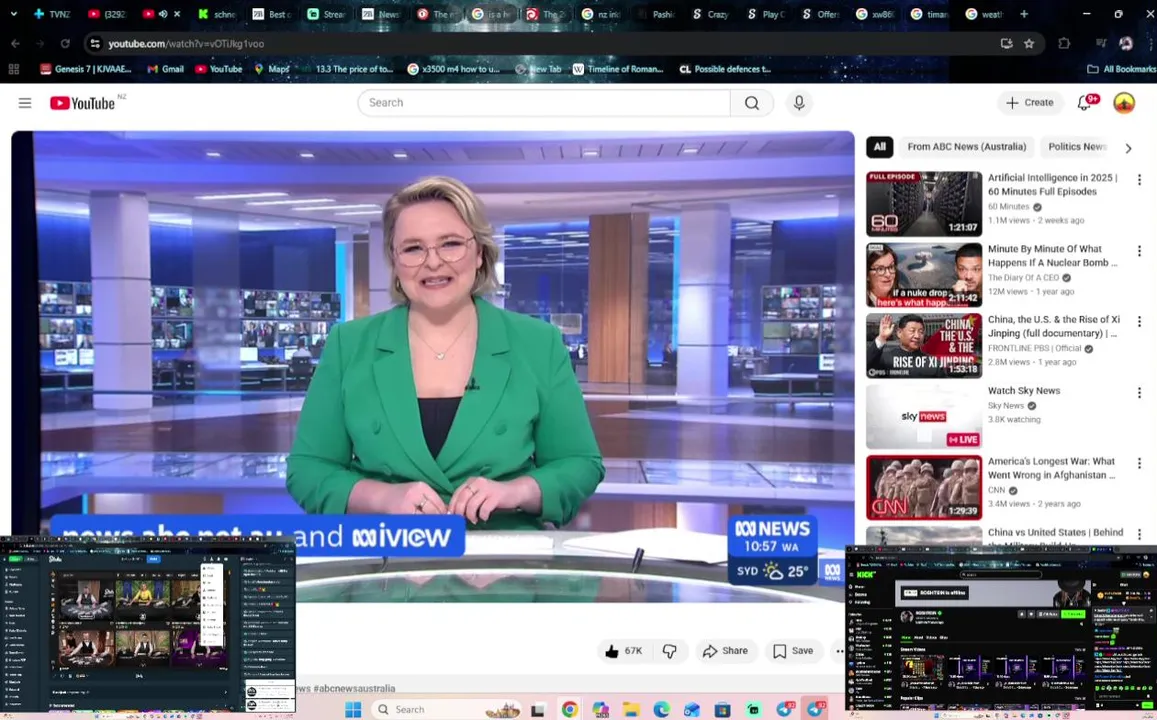The height and width of the screenshot is (720, 1157).
Task: Go to the YouTube home logo
Action: tap(82, 103)
